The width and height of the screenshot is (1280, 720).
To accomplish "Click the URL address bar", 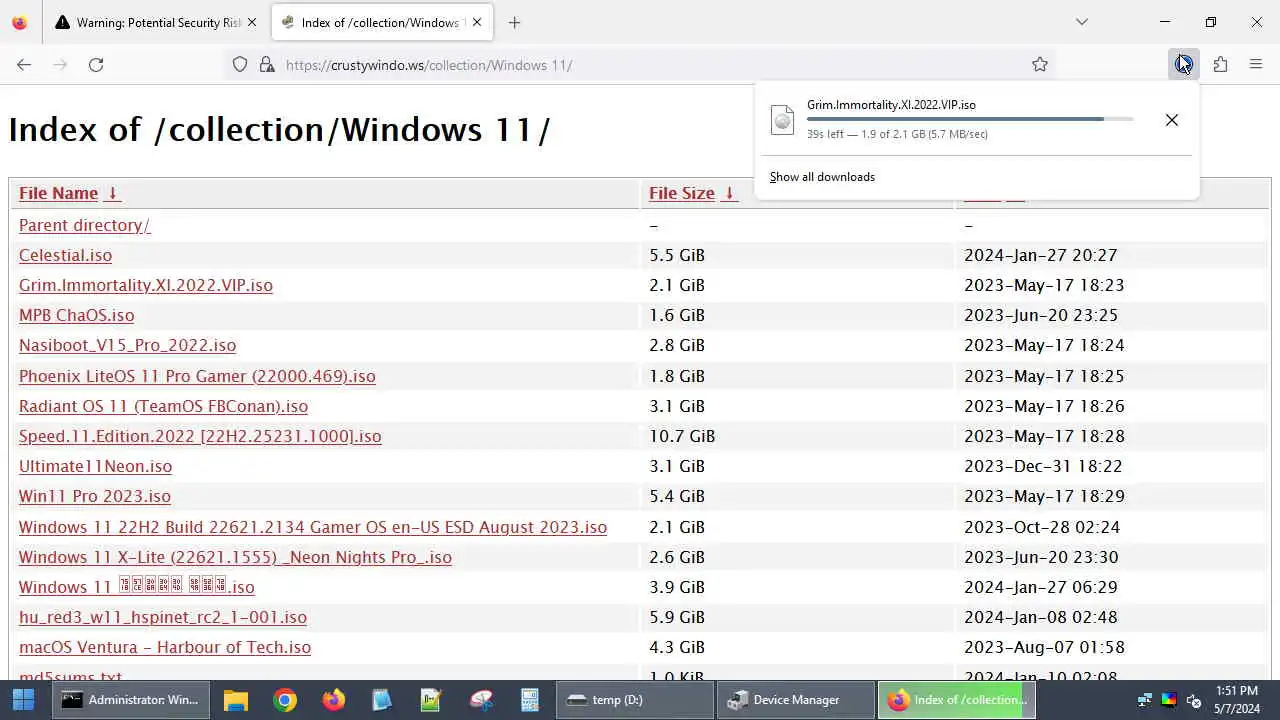I will coord(640,64).
